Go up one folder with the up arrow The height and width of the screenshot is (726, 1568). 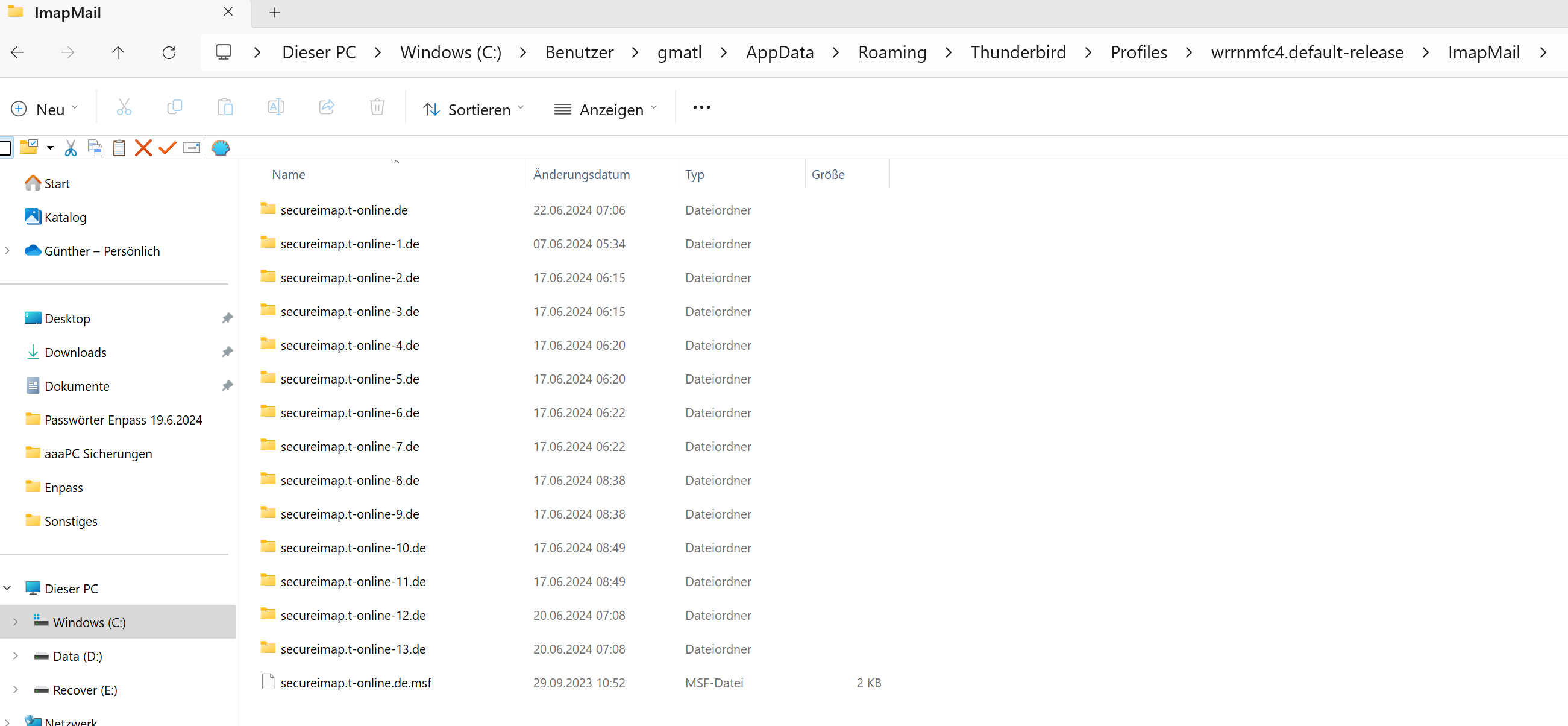pos(118,52)
